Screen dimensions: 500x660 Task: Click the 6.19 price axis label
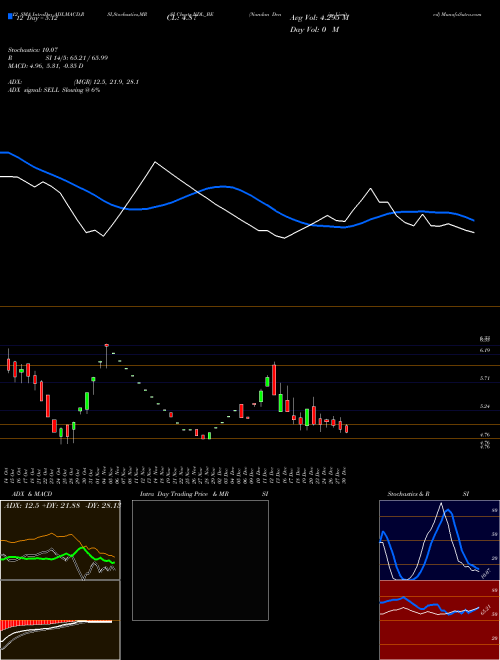pos(485,350)
